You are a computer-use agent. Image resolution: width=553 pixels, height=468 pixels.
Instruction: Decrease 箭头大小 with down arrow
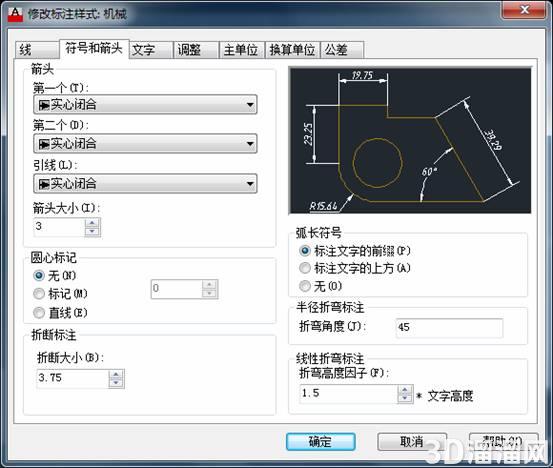(x=93, y=231)
